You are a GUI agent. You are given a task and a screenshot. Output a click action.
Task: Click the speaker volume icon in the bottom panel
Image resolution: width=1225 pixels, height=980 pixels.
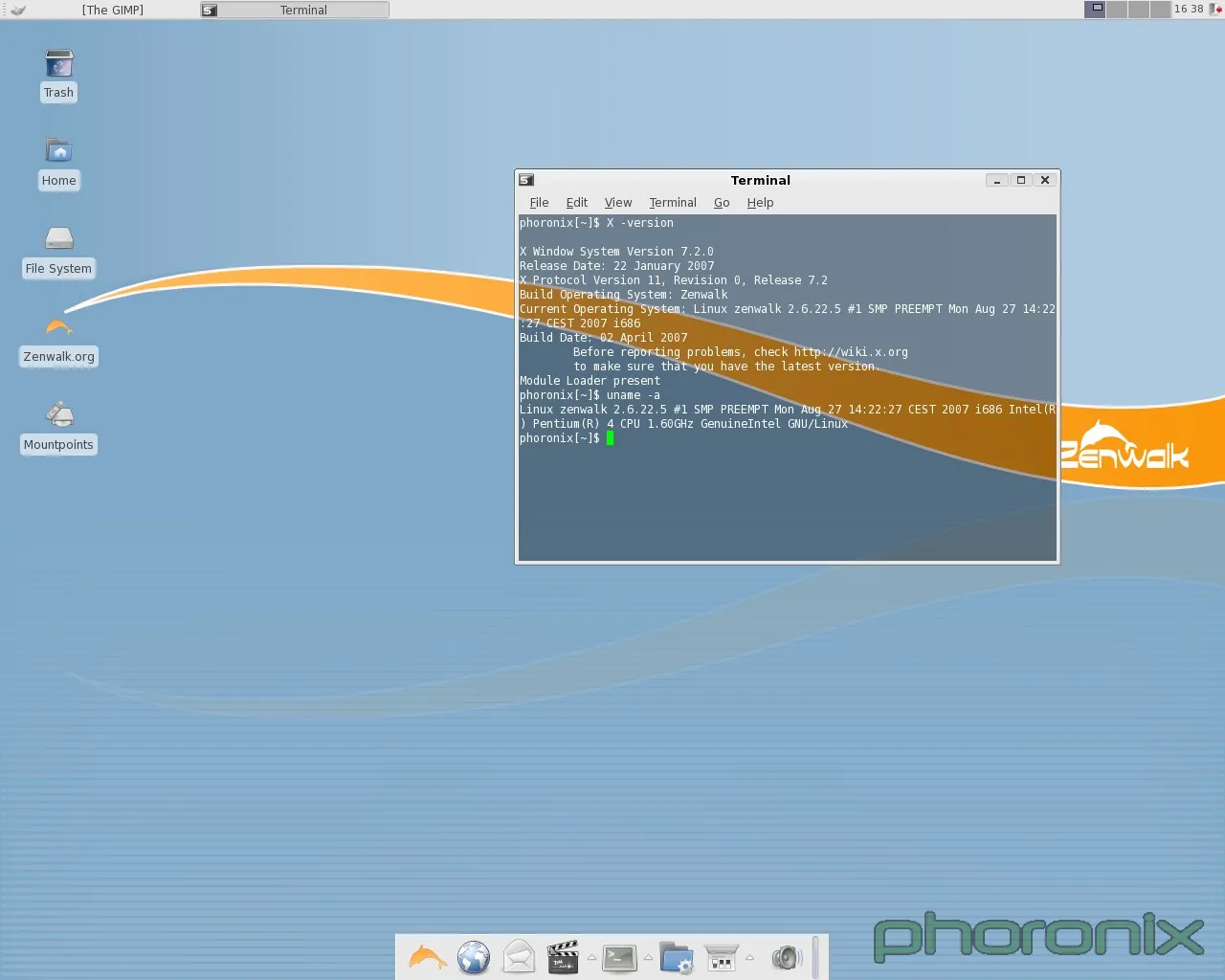[x=786, y=957]
